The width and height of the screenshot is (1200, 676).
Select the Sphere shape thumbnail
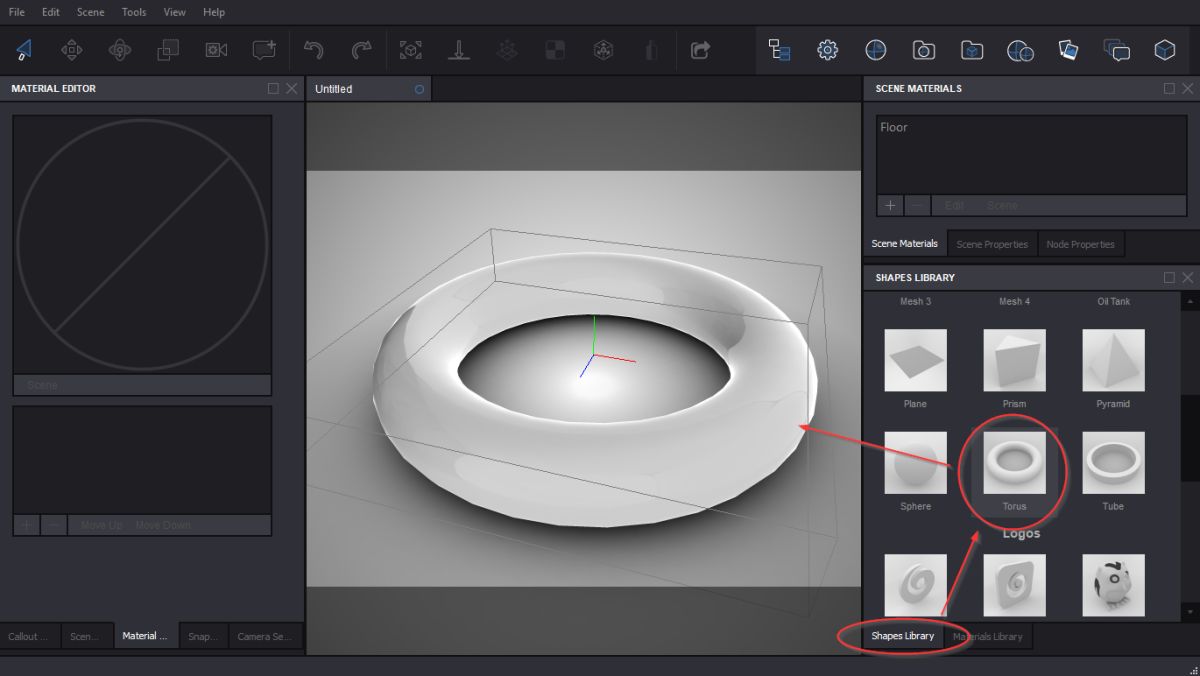point(915,463)
